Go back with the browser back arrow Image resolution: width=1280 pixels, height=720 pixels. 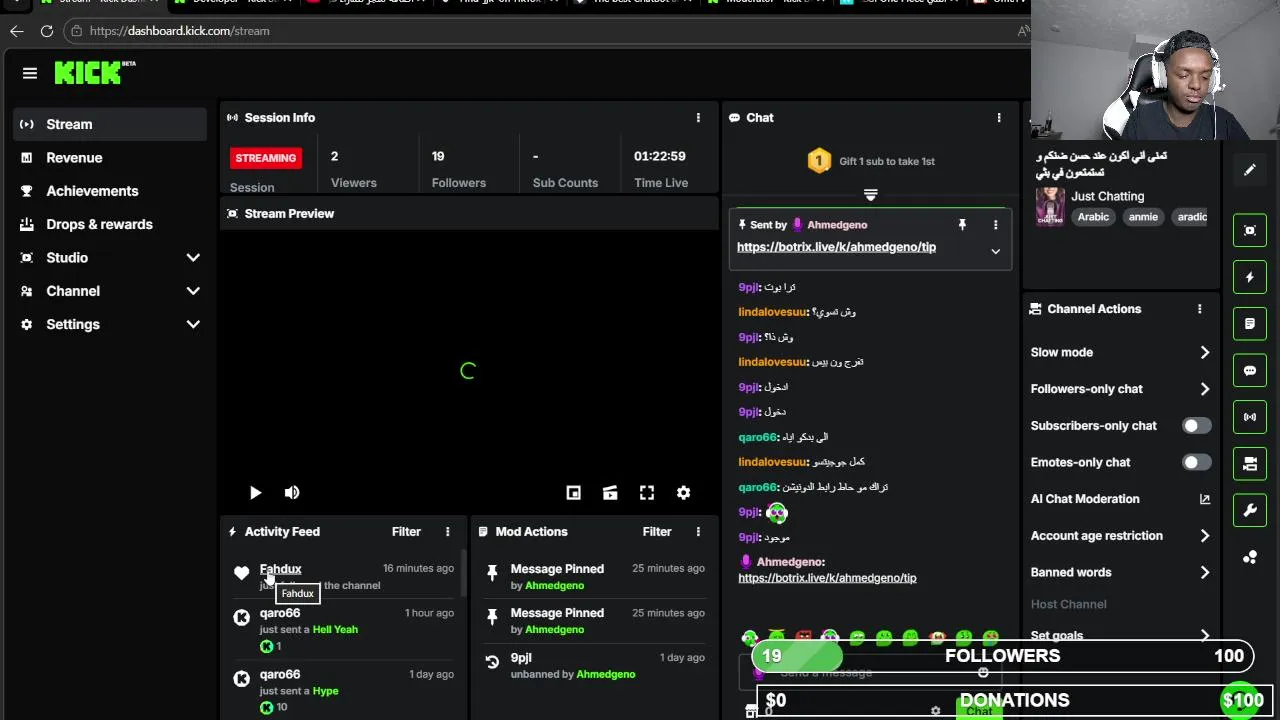16,31
